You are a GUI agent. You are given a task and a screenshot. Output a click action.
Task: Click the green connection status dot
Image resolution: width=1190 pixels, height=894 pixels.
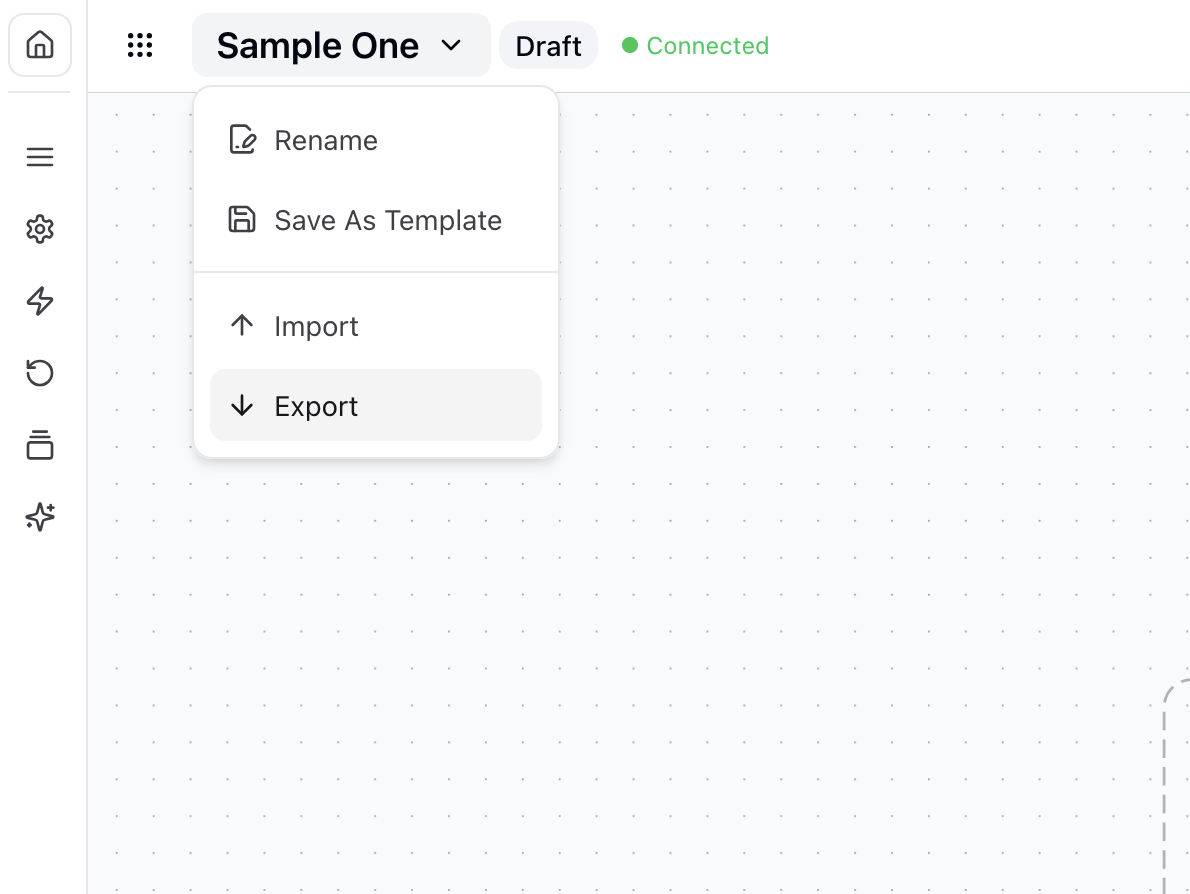click(630, 46)
